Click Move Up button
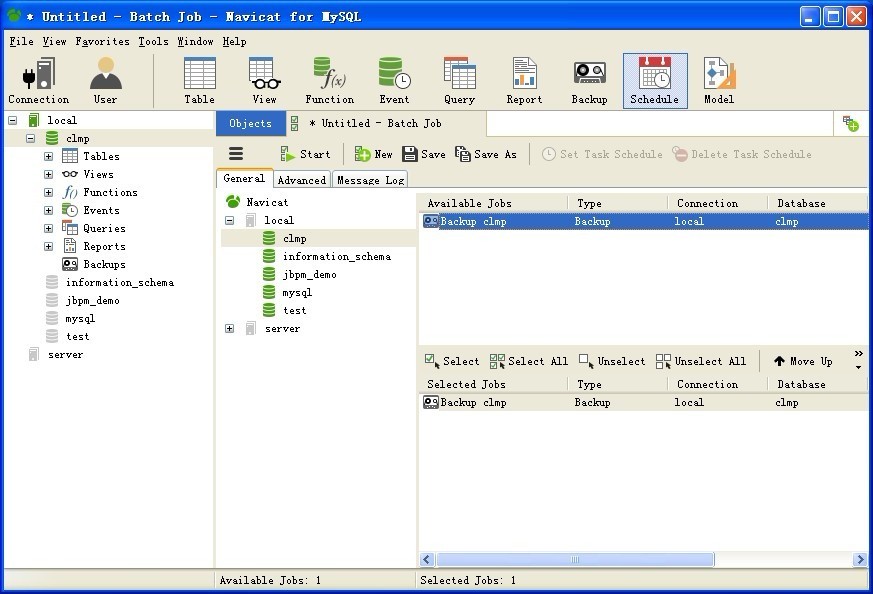 803,361
